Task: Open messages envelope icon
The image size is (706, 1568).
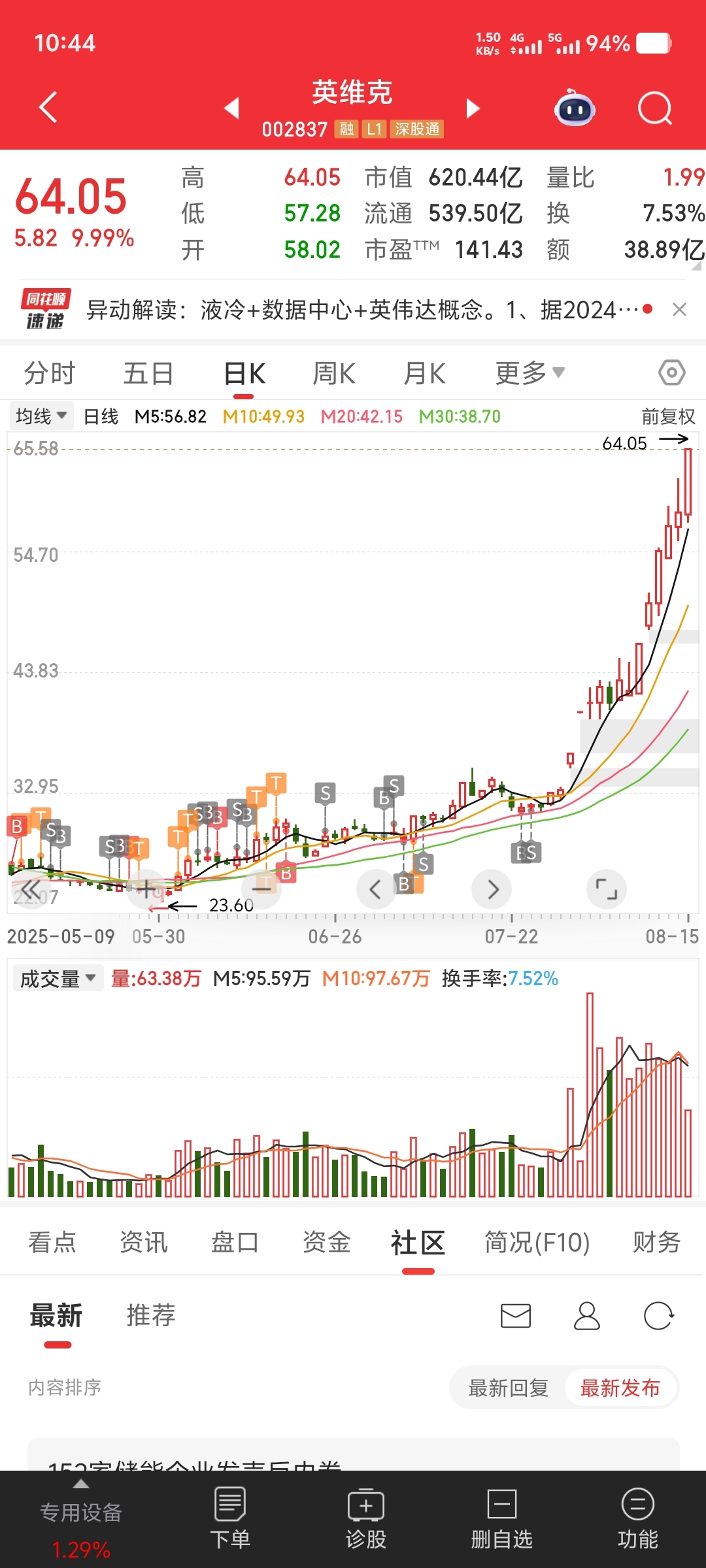Action: click(515, 1316)
